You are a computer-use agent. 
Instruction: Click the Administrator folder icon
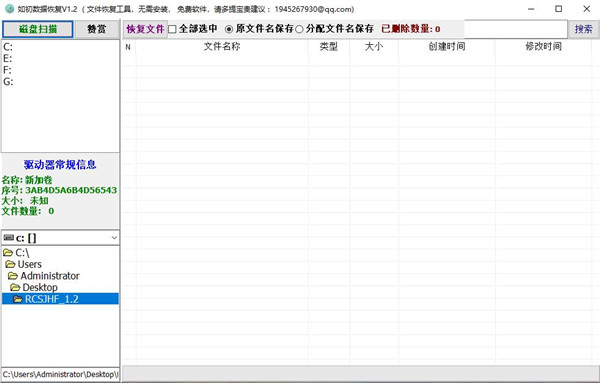click(x=13, y=276)
